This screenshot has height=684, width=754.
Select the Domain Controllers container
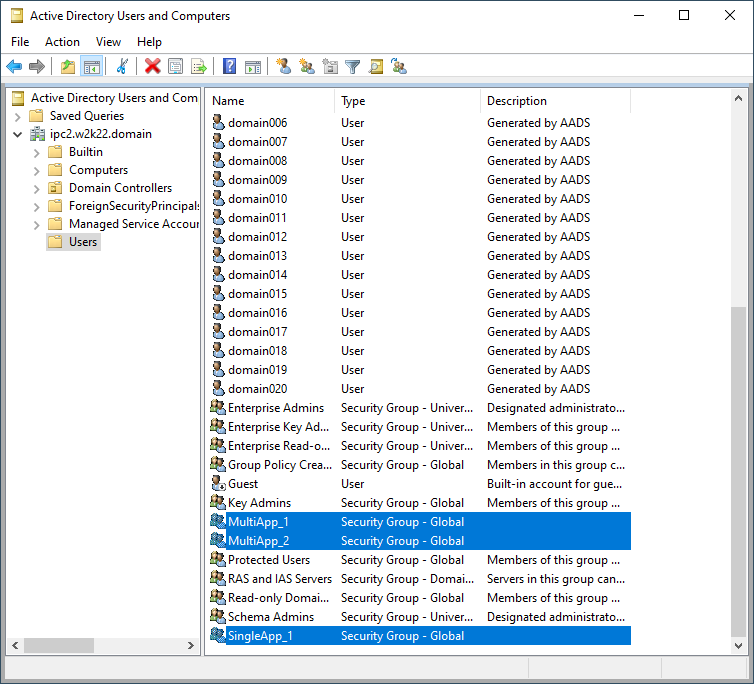tap(120, 188)
